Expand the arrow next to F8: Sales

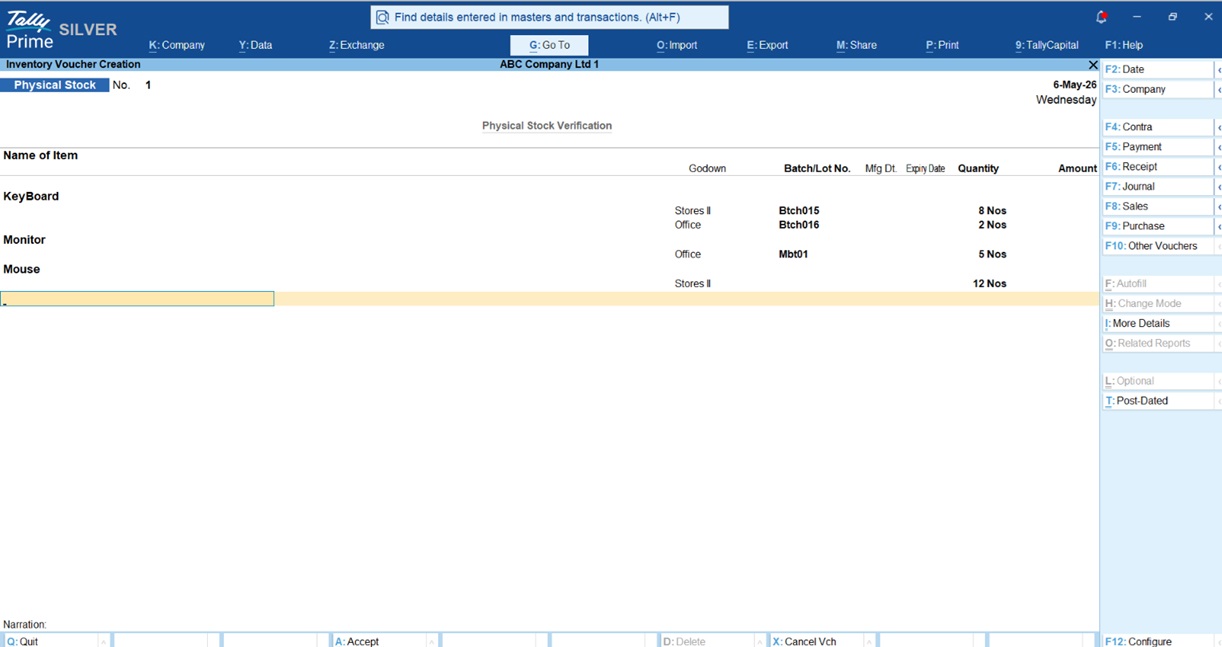1218,206
